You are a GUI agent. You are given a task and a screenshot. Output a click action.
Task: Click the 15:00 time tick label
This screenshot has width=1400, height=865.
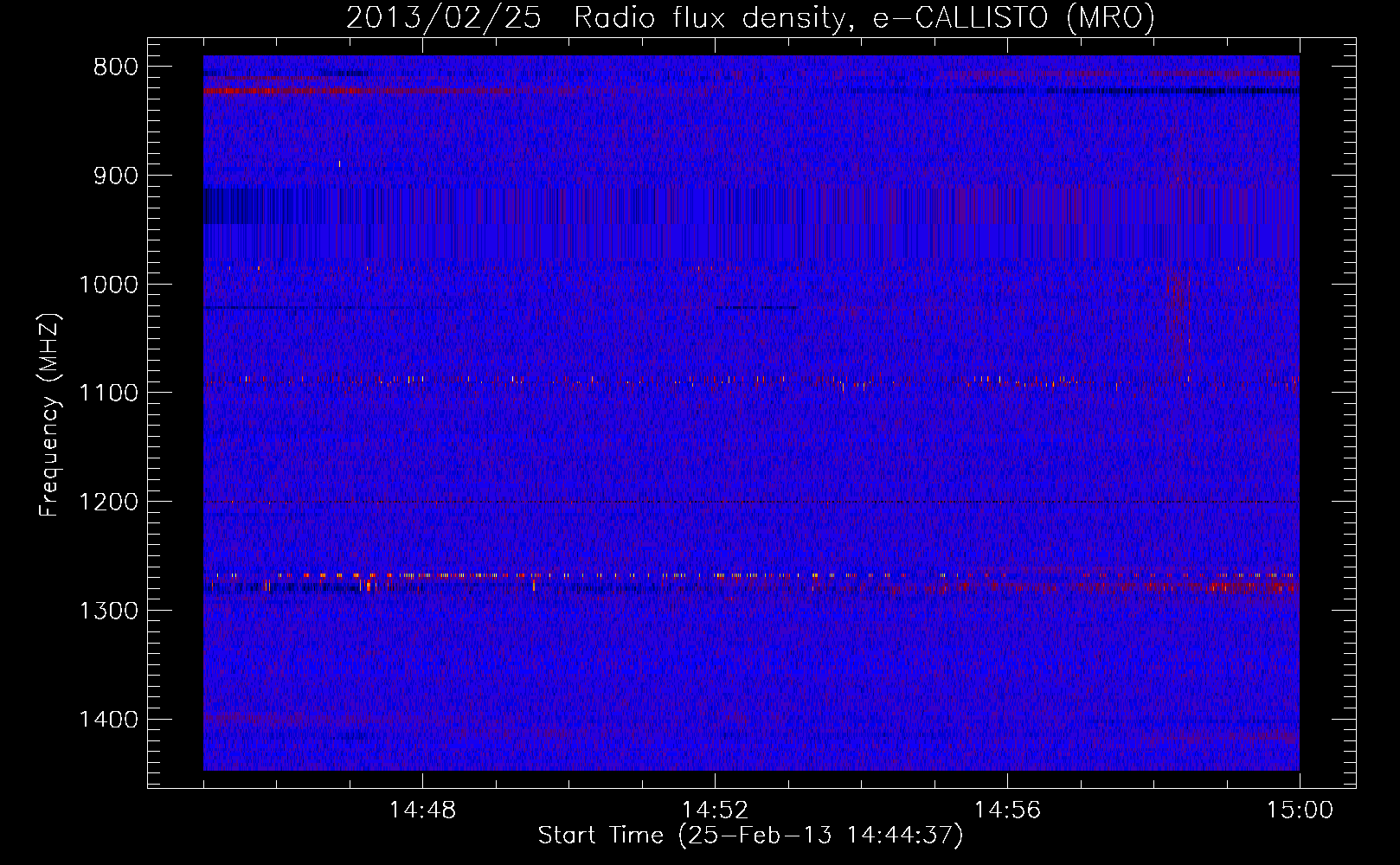1300,811
